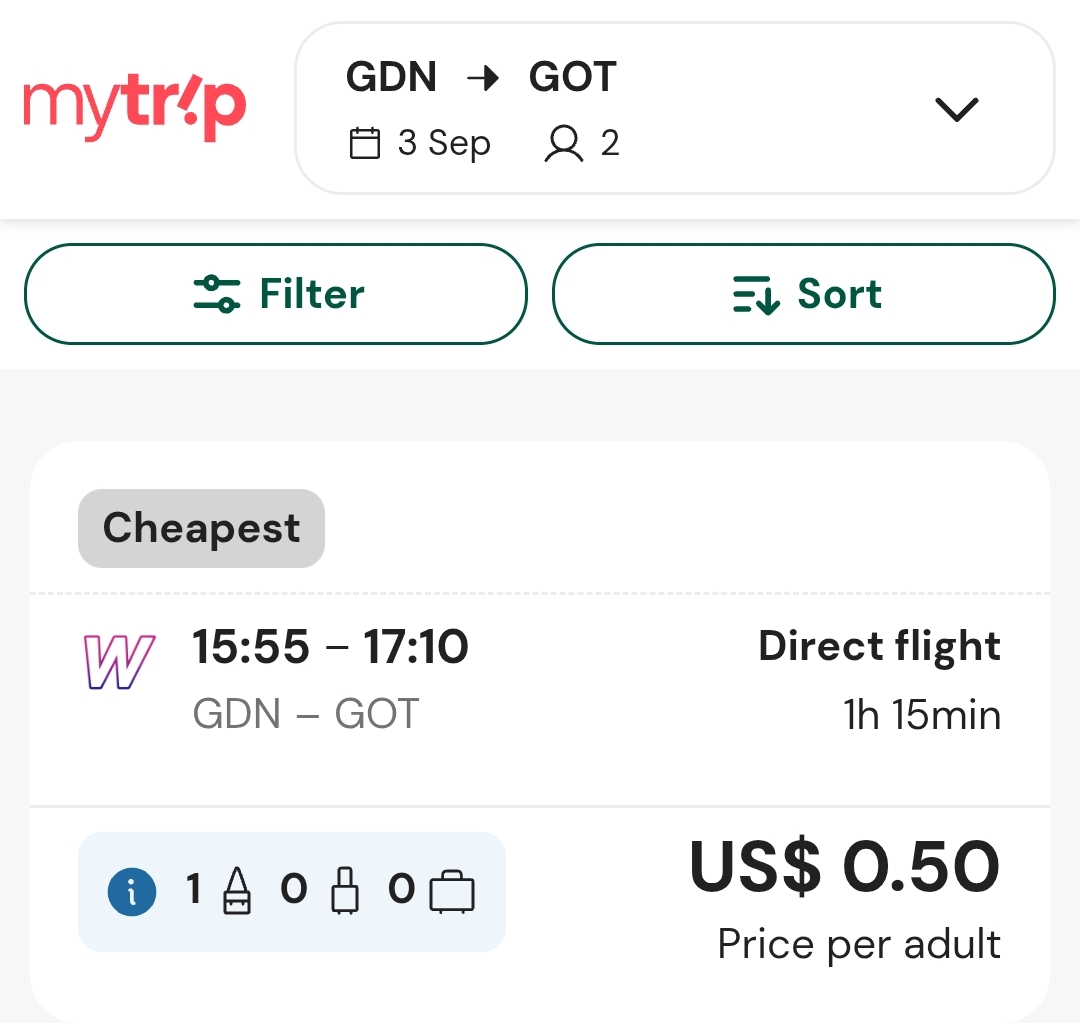Click the sort arrow icon
The height and width of the screenshot is (1023, 1080).
click(x=756, y=294)
